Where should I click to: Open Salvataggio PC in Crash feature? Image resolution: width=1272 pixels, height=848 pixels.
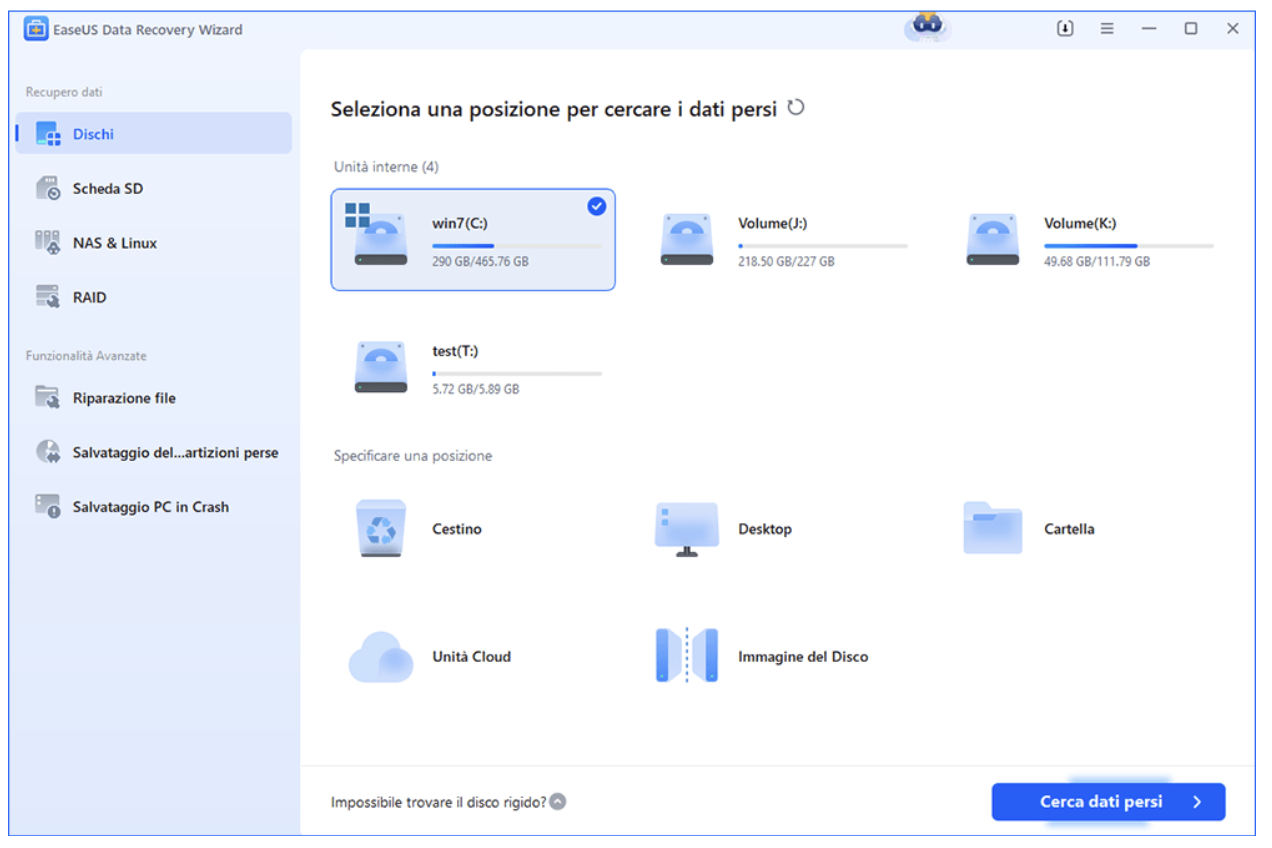pyautogui.click(x=125, y=506)
